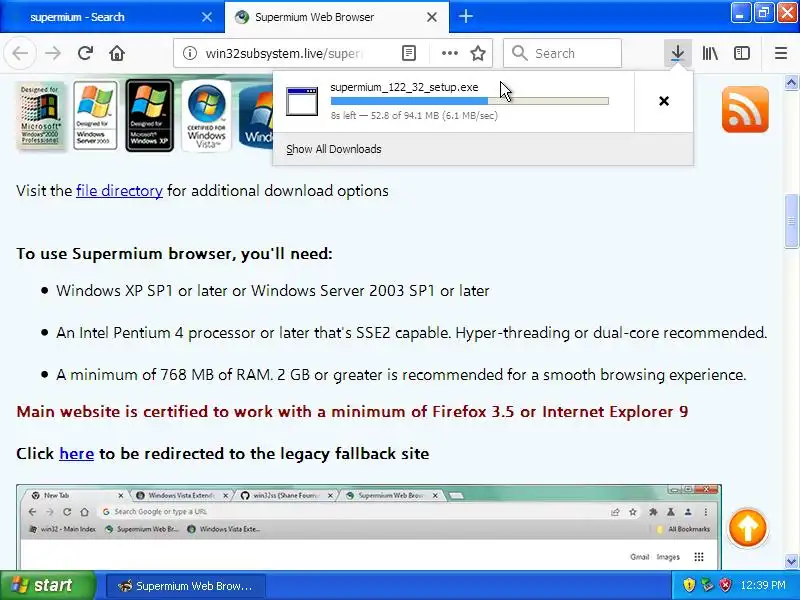Open the file directory link
Viewport: 800px width, 600px height.
[x=119, y=191]
